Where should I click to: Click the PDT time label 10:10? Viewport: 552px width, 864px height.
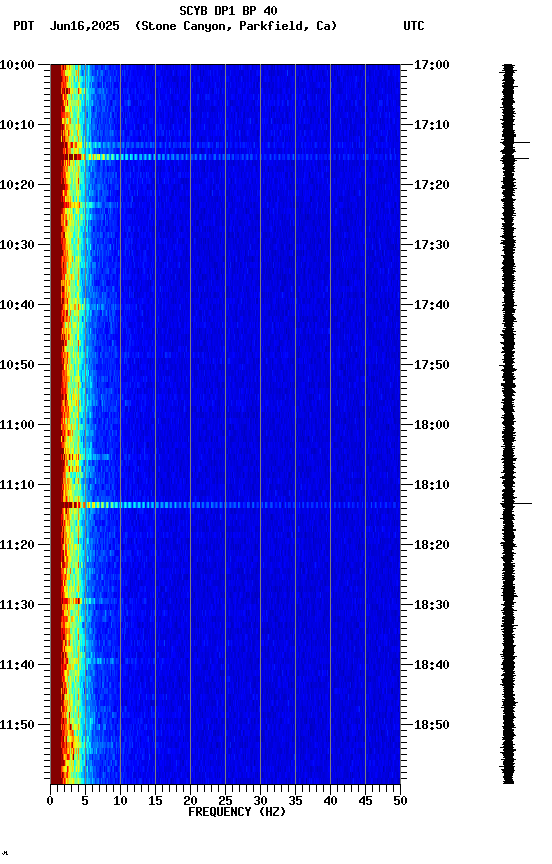[x=17, y=125]
